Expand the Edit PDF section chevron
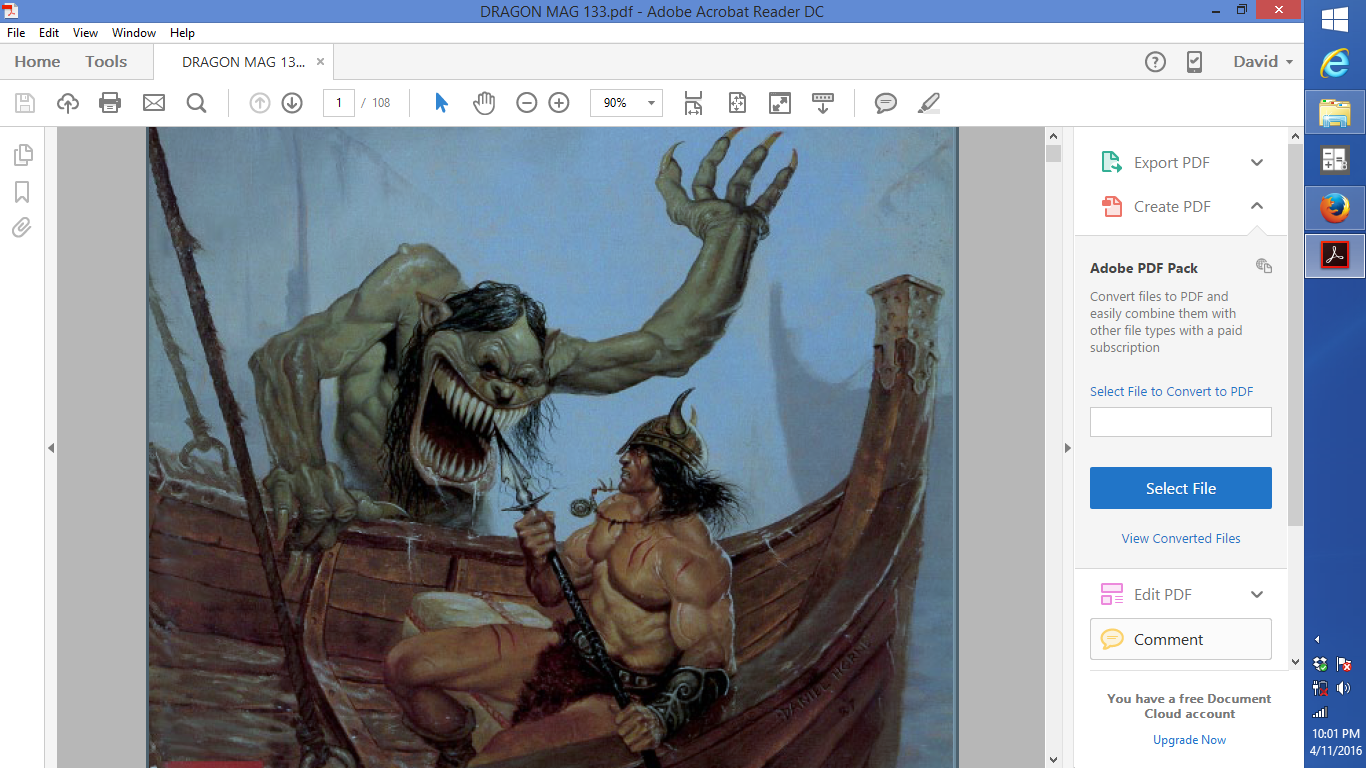The height and width of the screenshot is (768, 1366). click(x=1257, y=595)
